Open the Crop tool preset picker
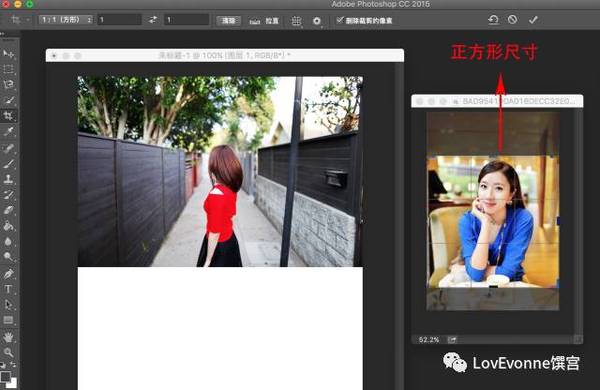 click(x=19, y=20)
